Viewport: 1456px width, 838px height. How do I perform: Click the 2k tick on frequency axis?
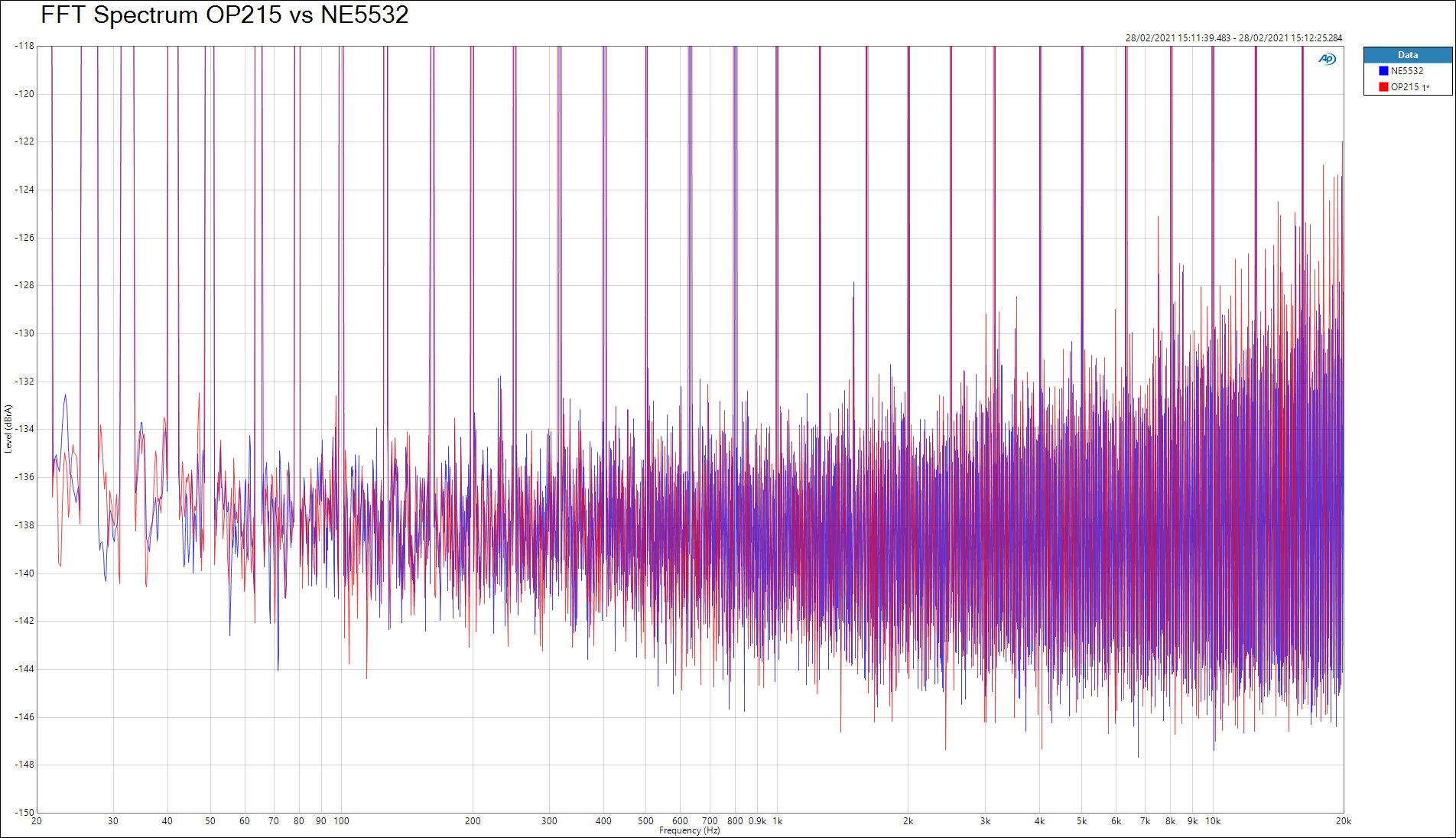908,821
